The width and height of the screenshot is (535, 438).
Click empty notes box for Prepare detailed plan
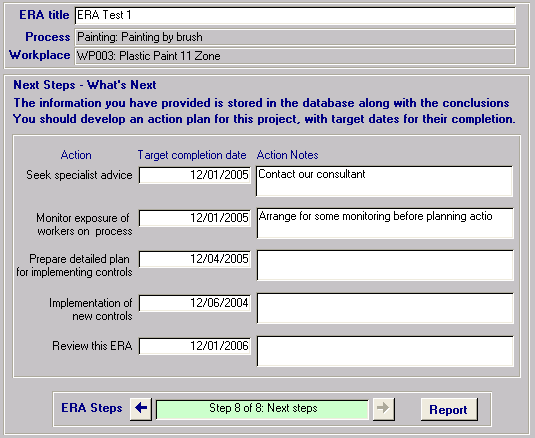(385, 265)
